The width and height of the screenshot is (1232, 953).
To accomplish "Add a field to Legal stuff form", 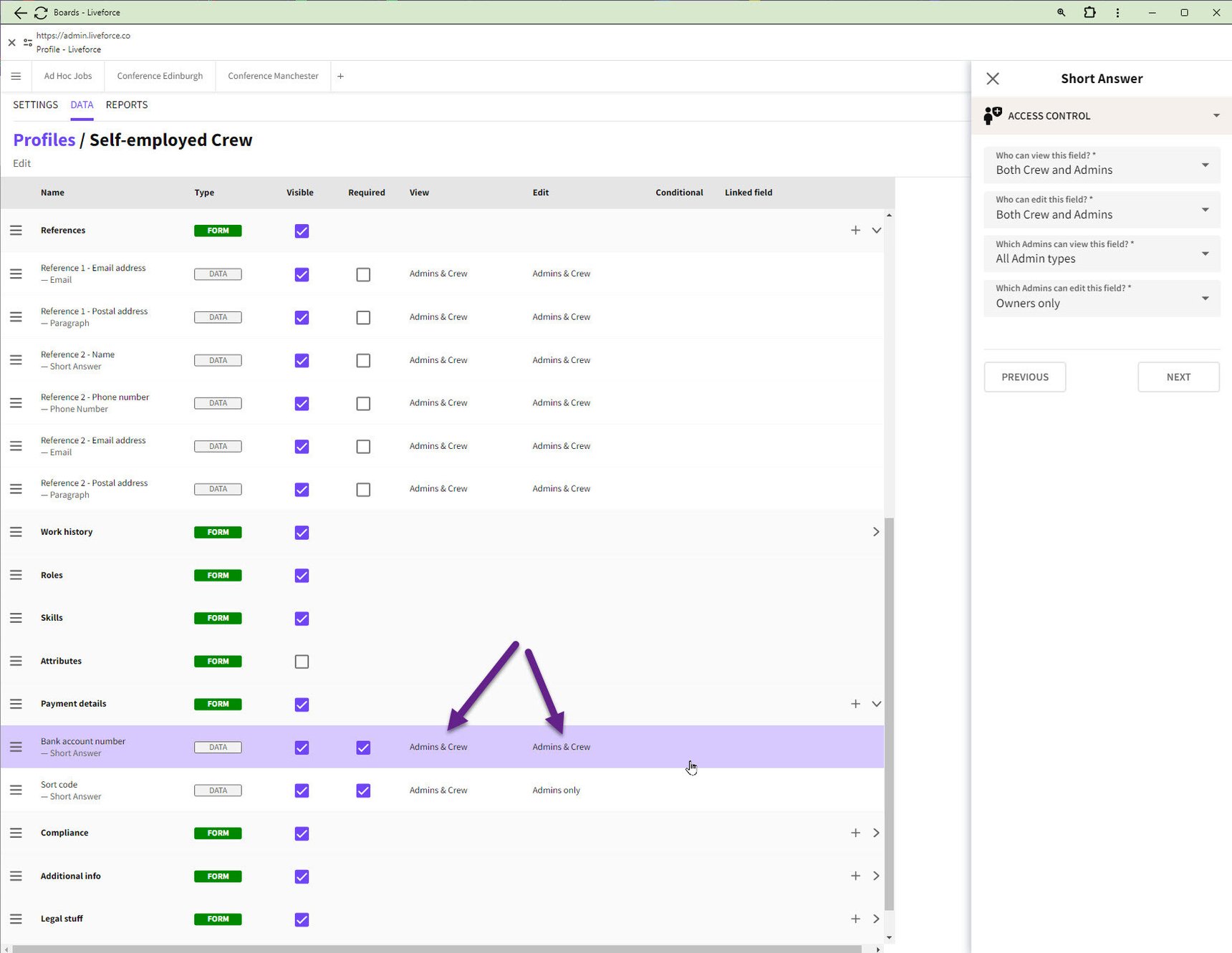I will tap(855, 919).
